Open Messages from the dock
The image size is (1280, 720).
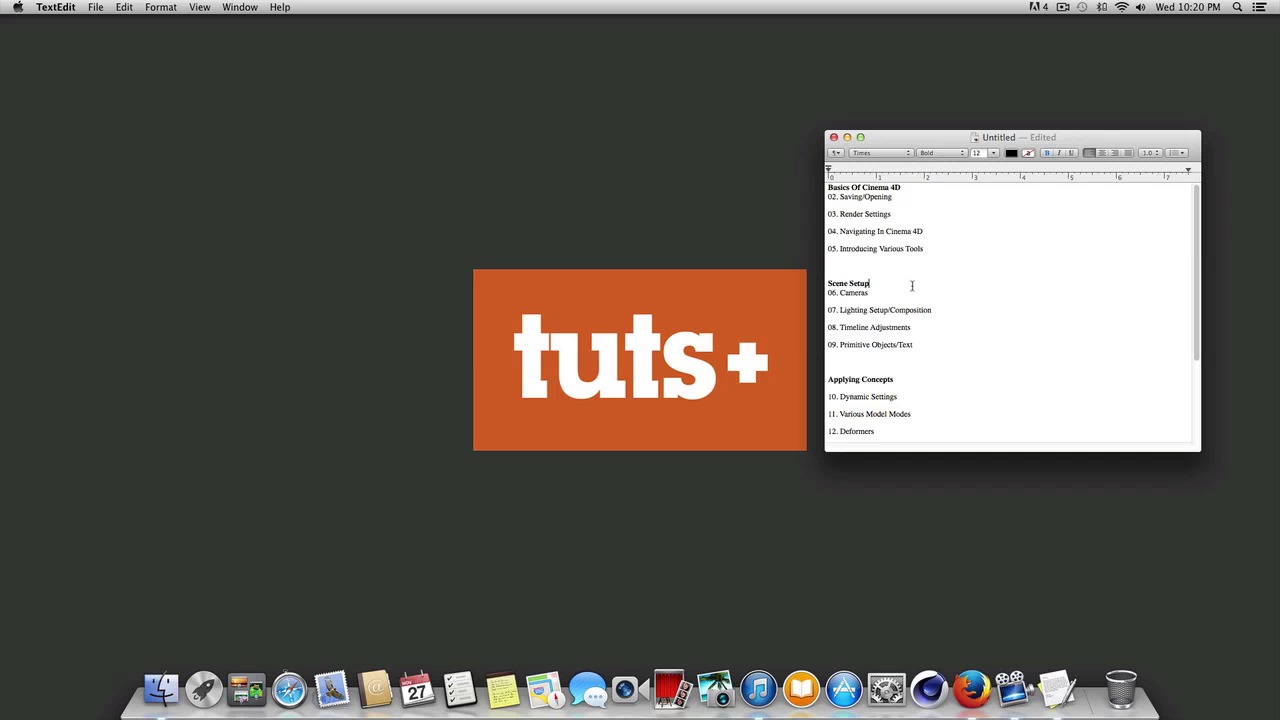[588, 689]
